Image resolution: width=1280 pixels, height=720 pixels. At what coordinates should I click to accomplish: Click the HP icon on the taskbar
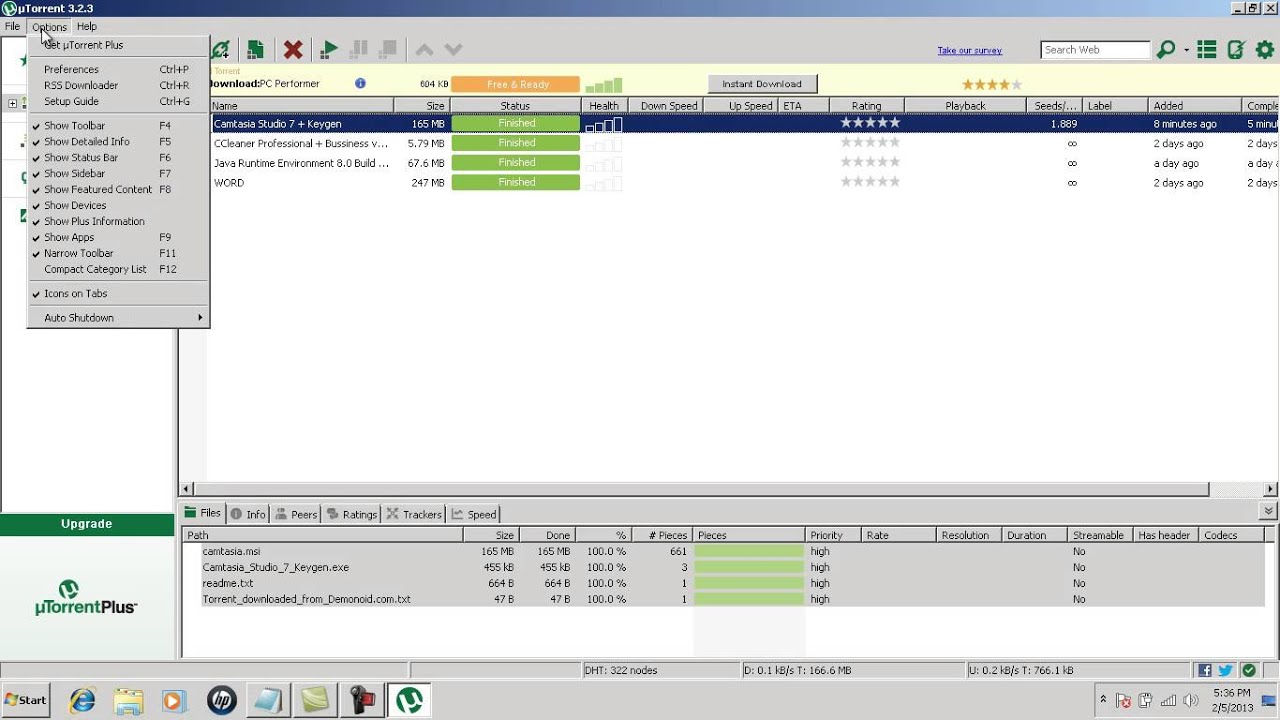point(222,701)
